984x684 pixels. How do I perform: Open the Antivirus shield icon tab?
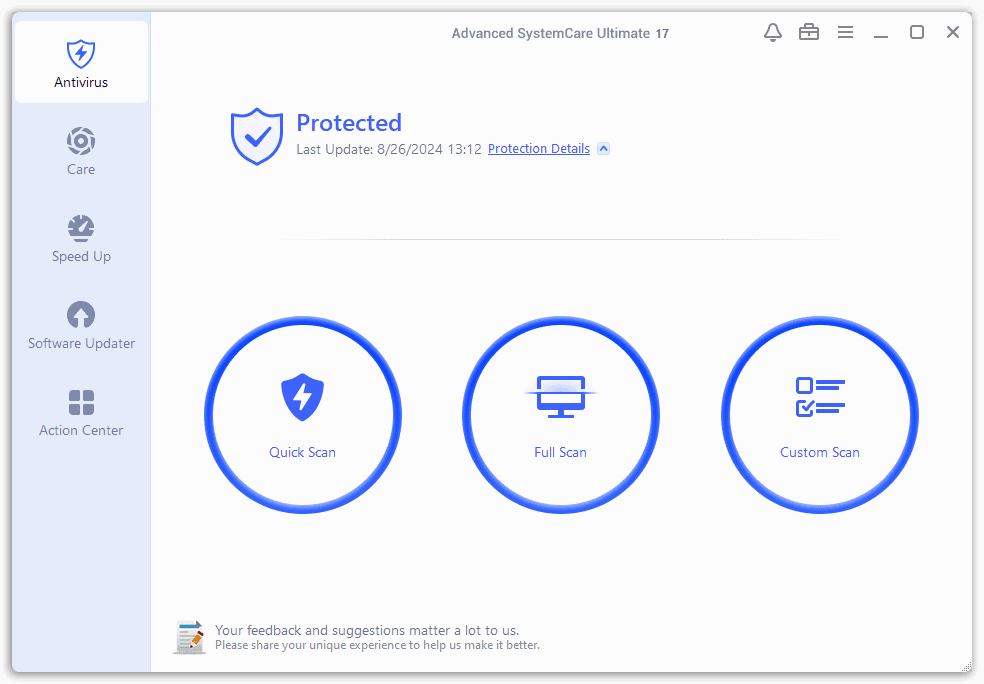coord(81,54)
